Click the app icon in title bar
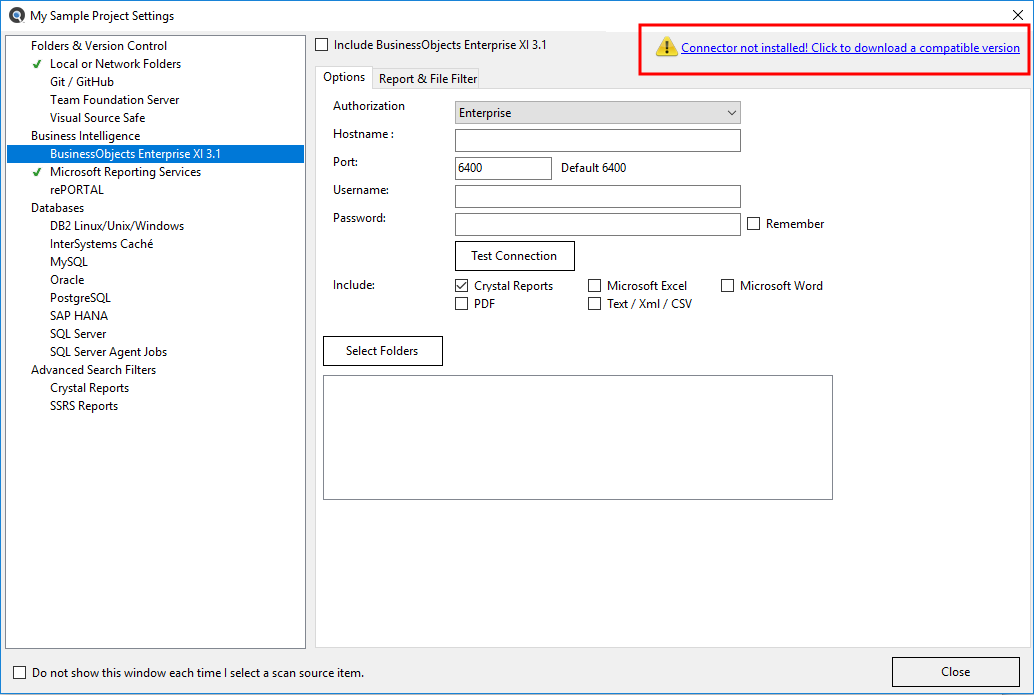1034x695 pixels. coord(16,15)
